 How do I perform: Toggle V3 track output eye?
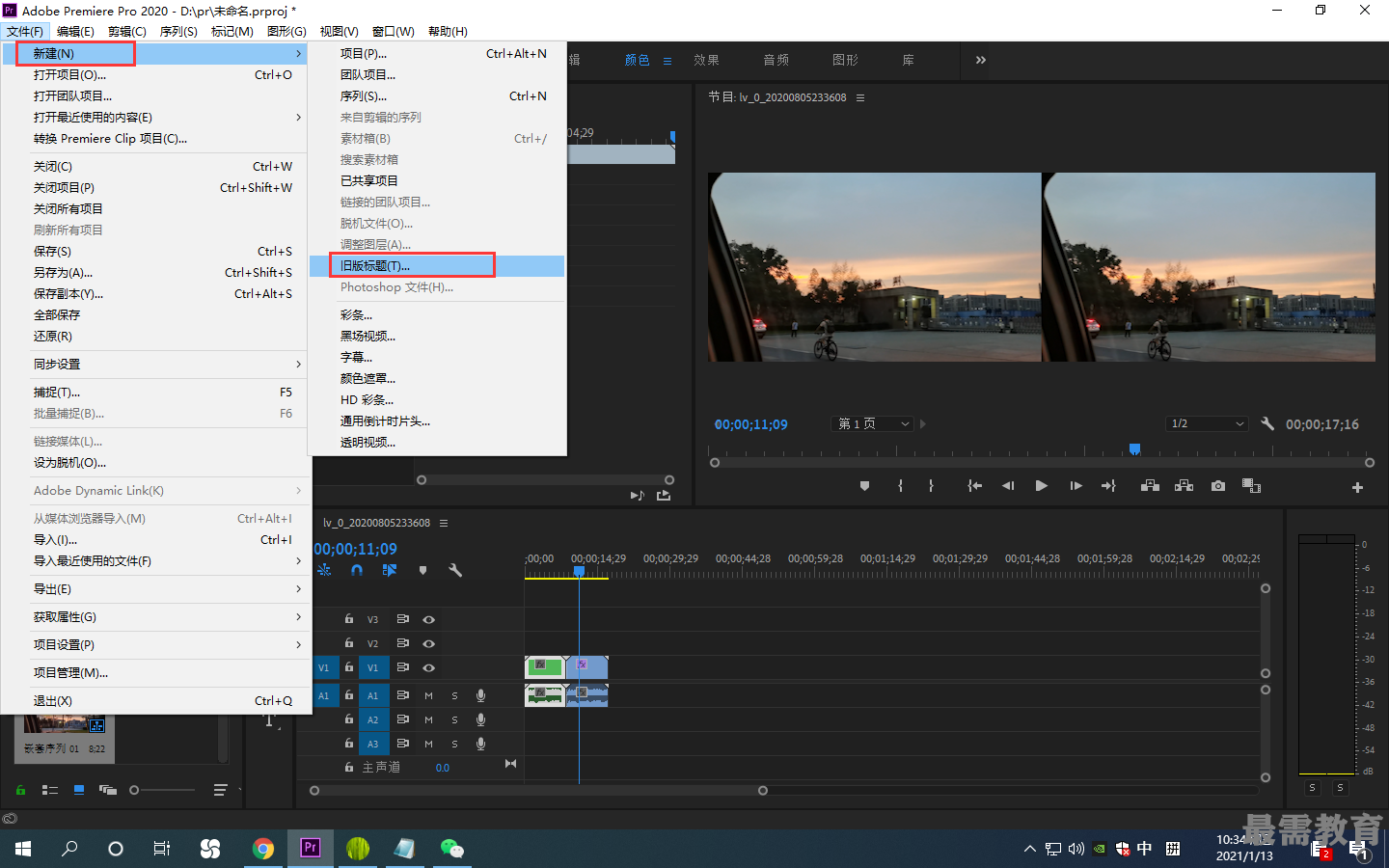(428, 619)
